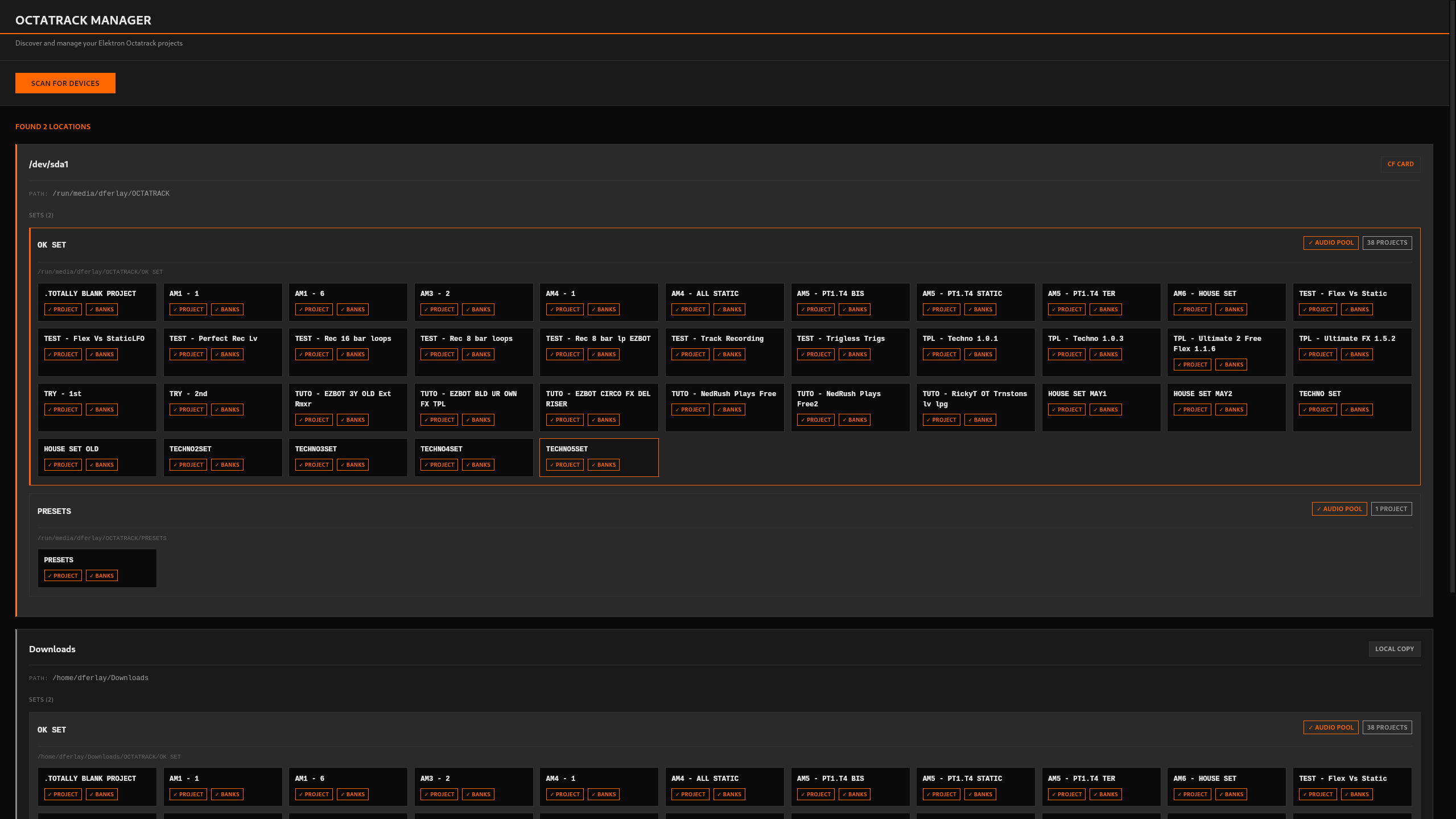Click the Scan For Devices button
Image resolution: width=1456 pixels, height=819 pixels.
[x=65, y=83]
